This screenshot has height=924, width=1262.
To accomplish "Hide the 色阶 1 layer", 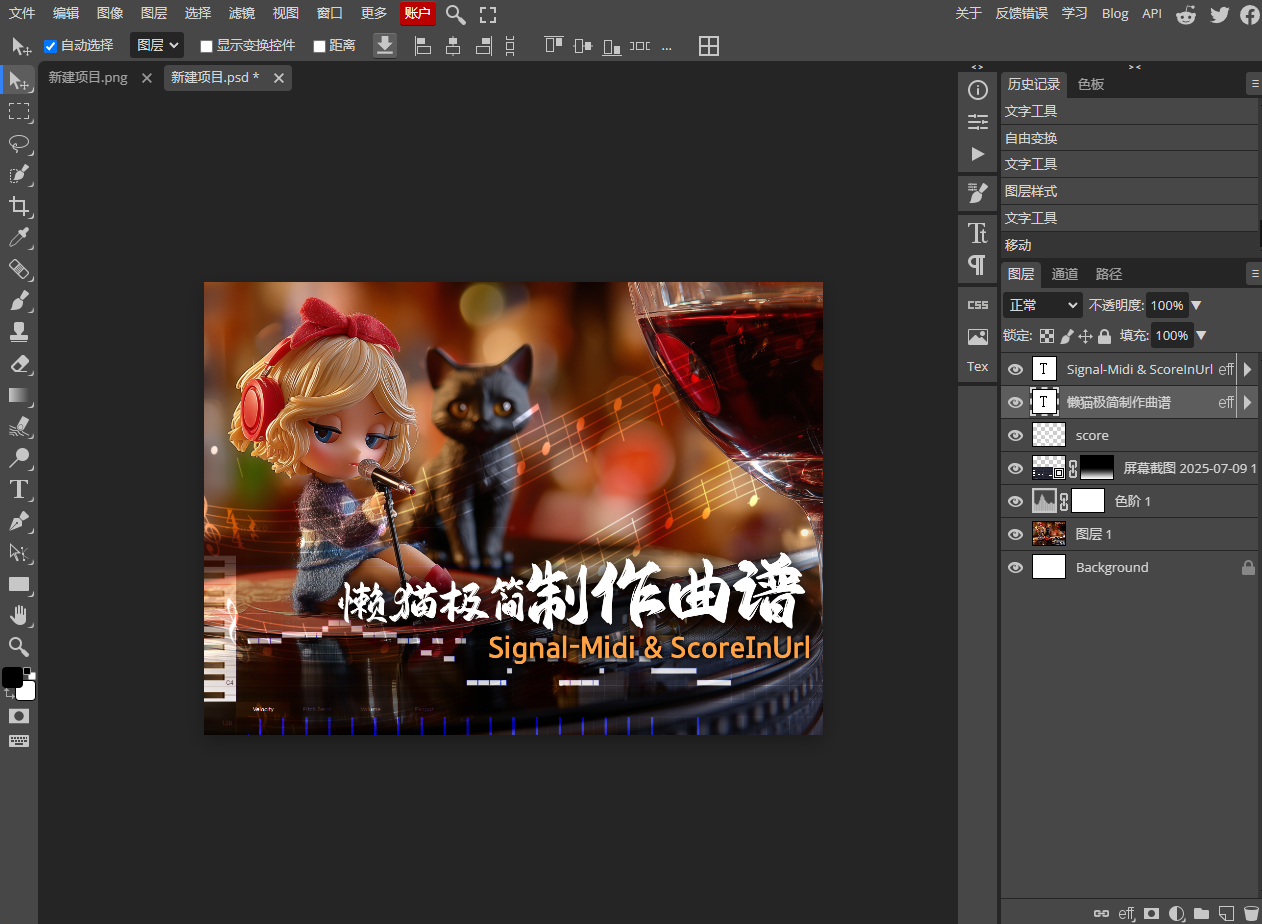I will (x=1016, y=501).
